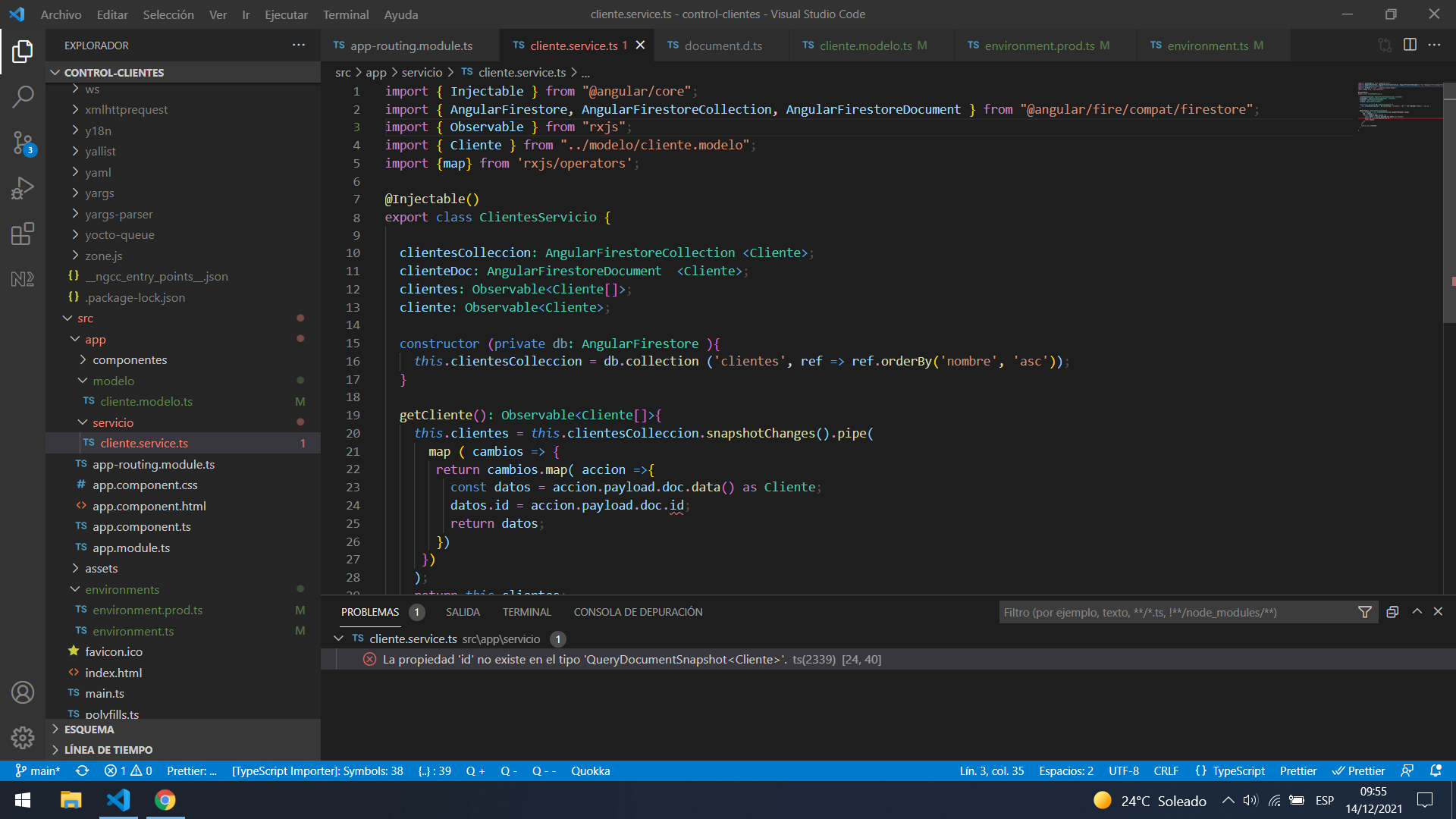Click the main* git branch indicator
The image size is (1456, 819).
click(38, 770)
